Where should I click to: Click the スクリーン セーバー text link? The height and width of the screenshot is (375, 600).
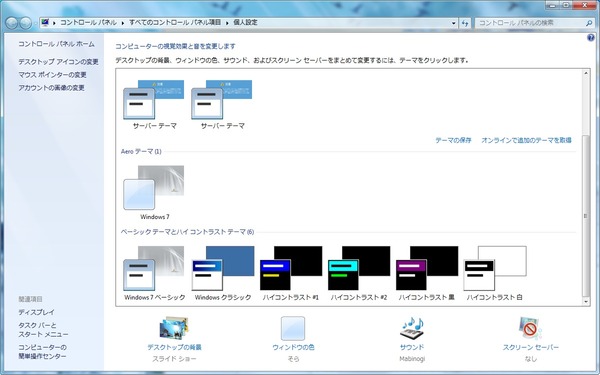tap(530, 347)
